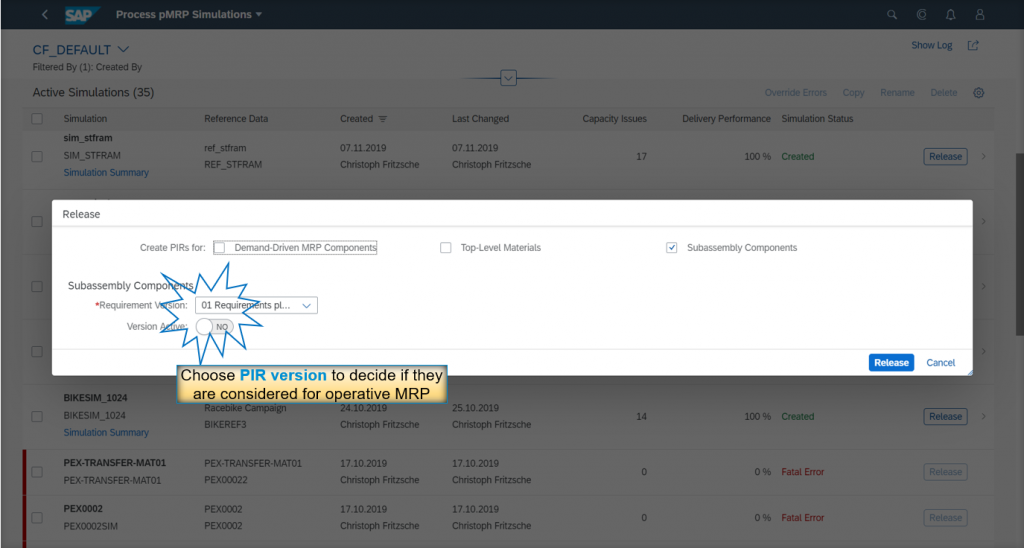
Task: Expand the collapsed header filter bar
Action: pos(508,78)
